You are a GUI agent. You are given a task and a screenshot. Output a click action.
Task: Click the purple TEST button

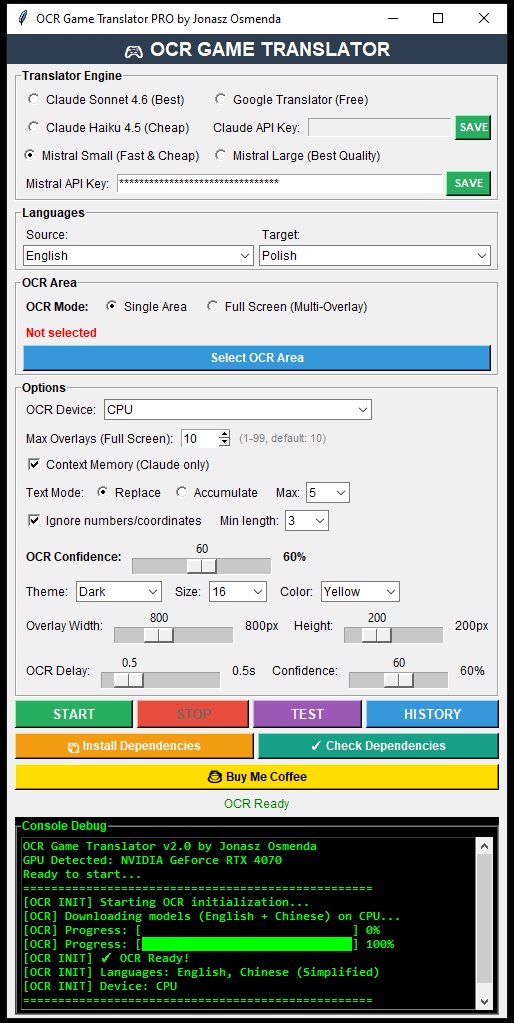pos(307,714)
